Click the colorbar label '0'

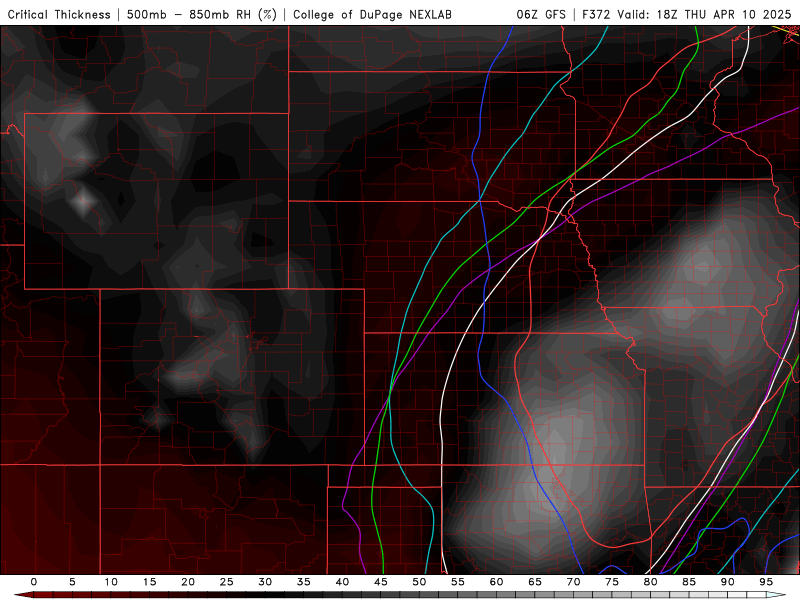tap(34, 582)
